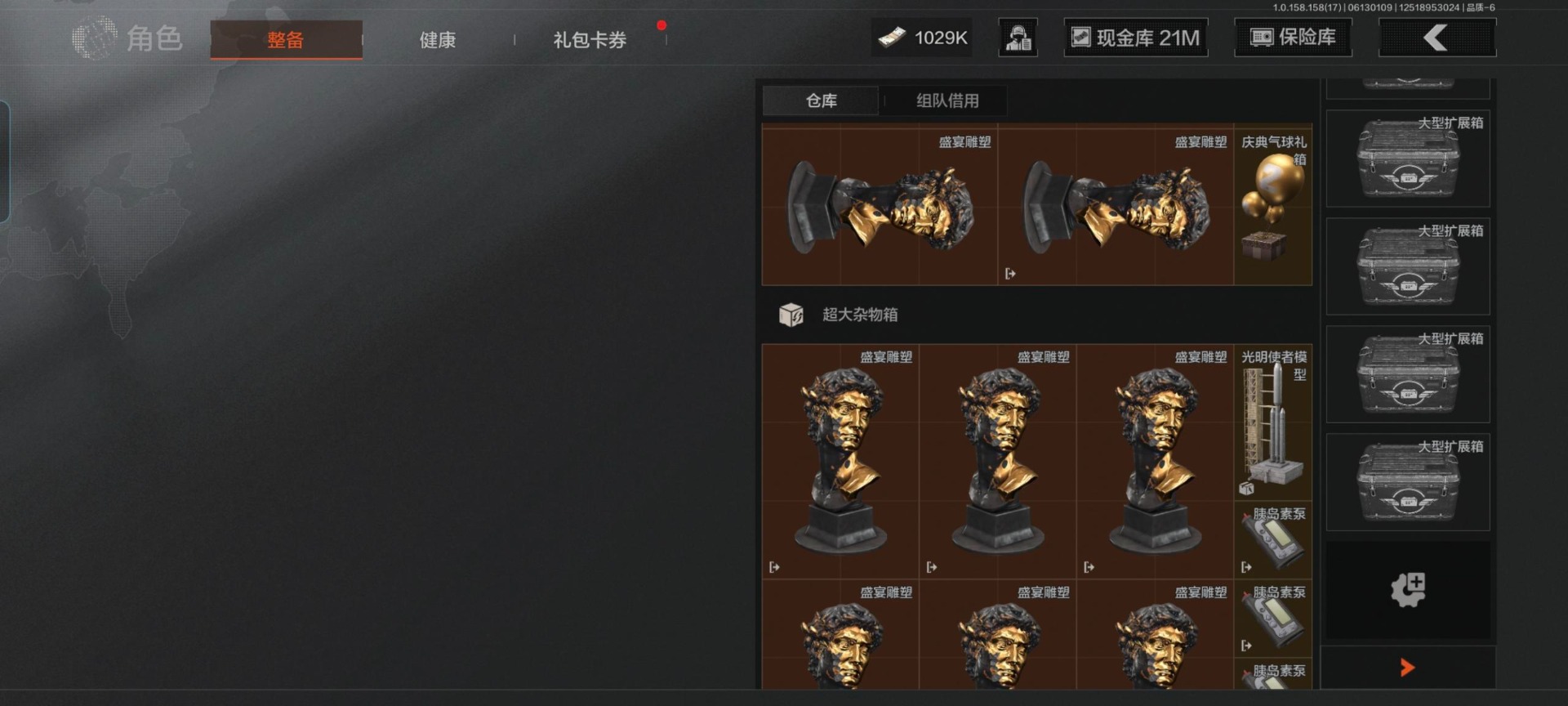This screenshot has height=706, width=1568.
Task: Click transfer icon on first 胰岛素泵
Action: click(1246, 567)
